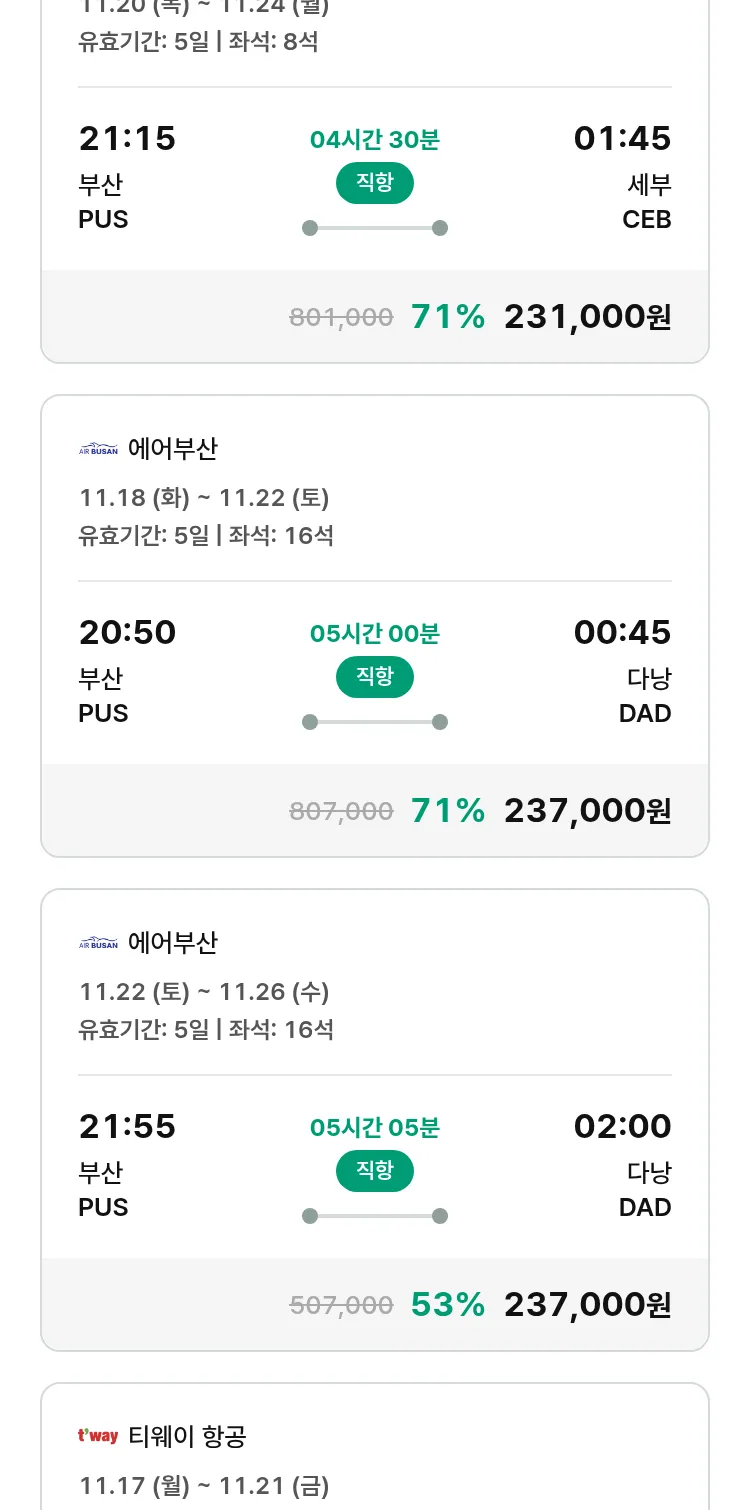Select the 237,000원 fare with 71% discount
Image resolution: width=750 pixels, height=1510 pixels.
click(x=587, y=811)
